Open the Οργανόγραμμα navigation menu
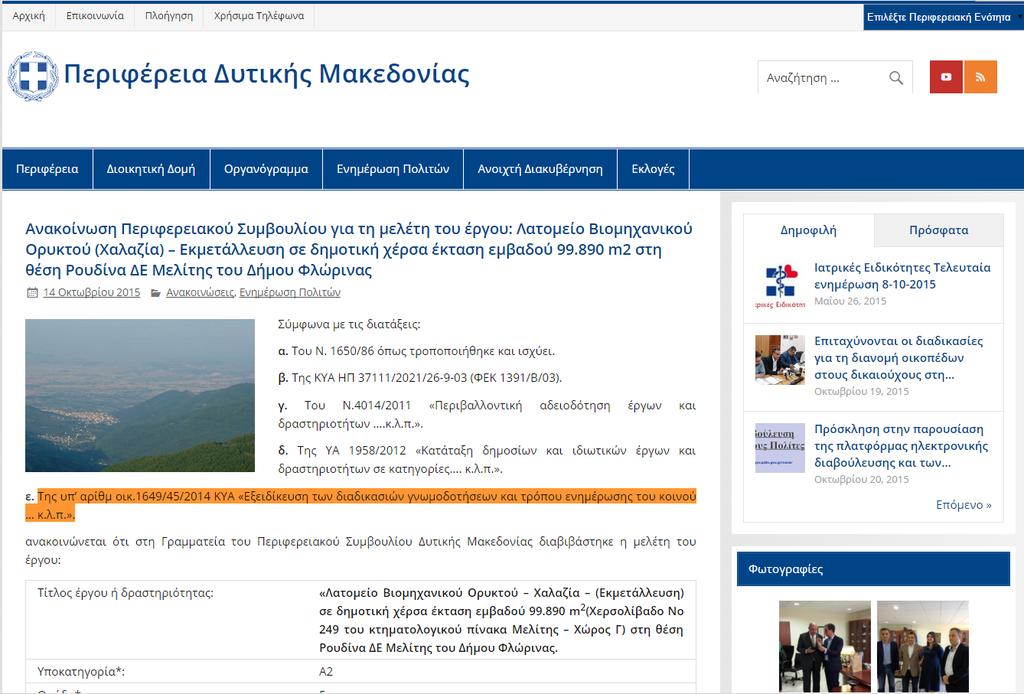 pyautogui.click(x=266, y=169)
